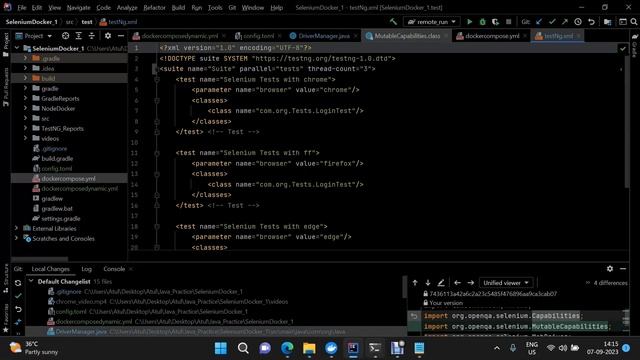
Task: Hide the Git tool window
Action: click(x=623, y=269)
